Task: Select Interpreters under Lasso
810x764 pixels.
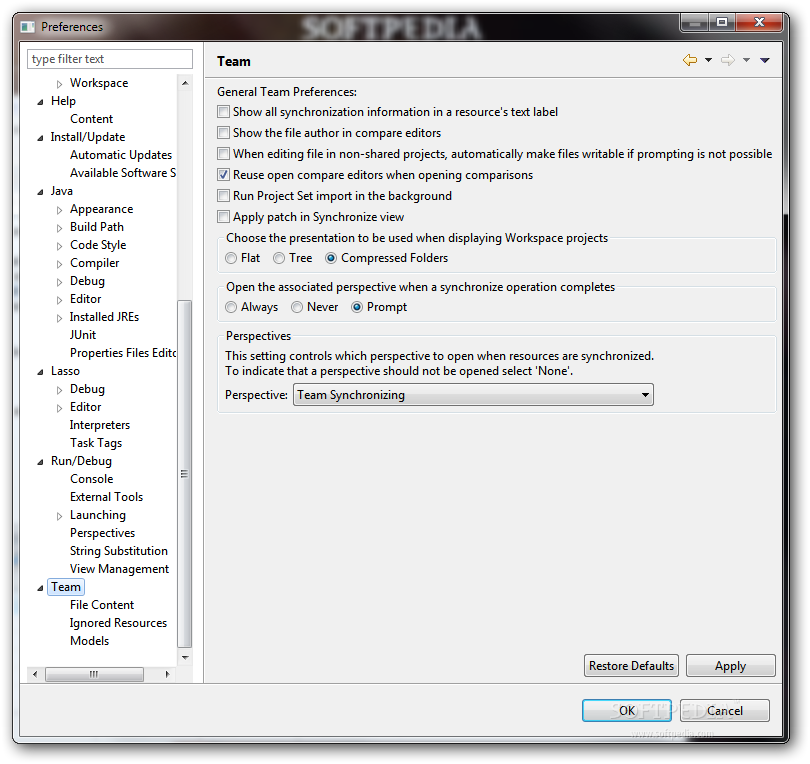Action: pyautogui.click(x=100, y=425)
